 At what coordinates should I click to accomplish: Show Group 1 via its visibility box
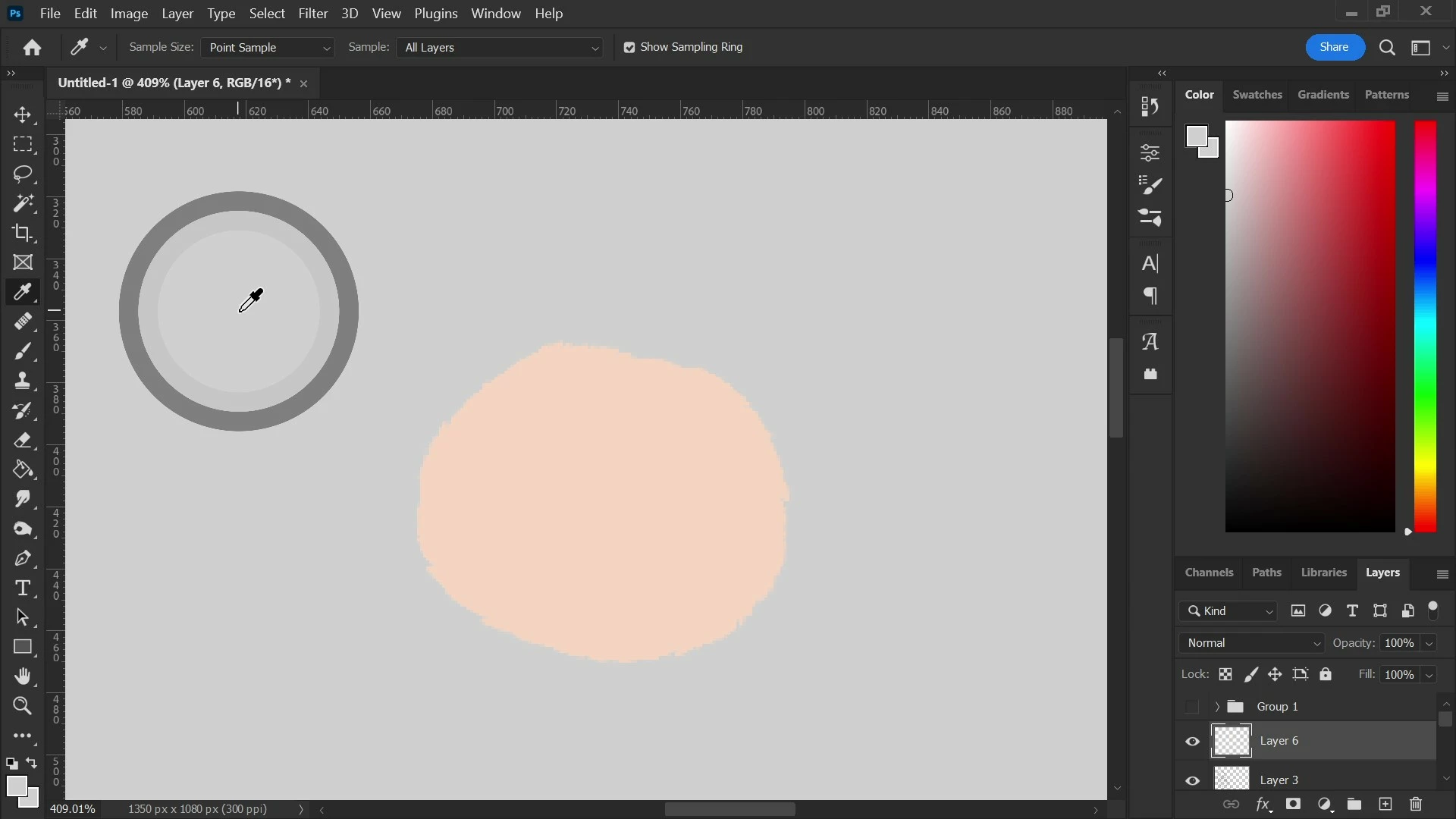(1192, 707)
